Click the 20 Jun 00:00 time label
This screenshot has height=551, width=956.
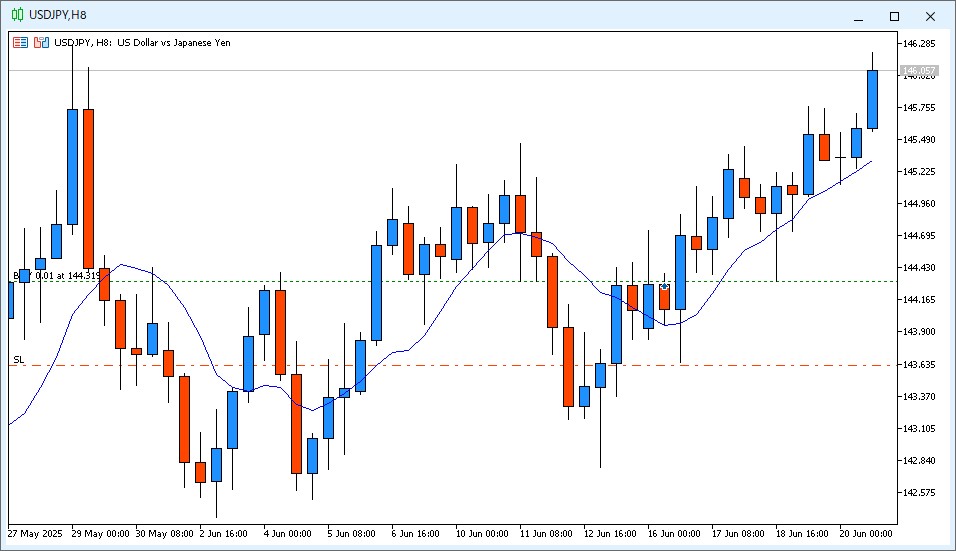(866, 534)
